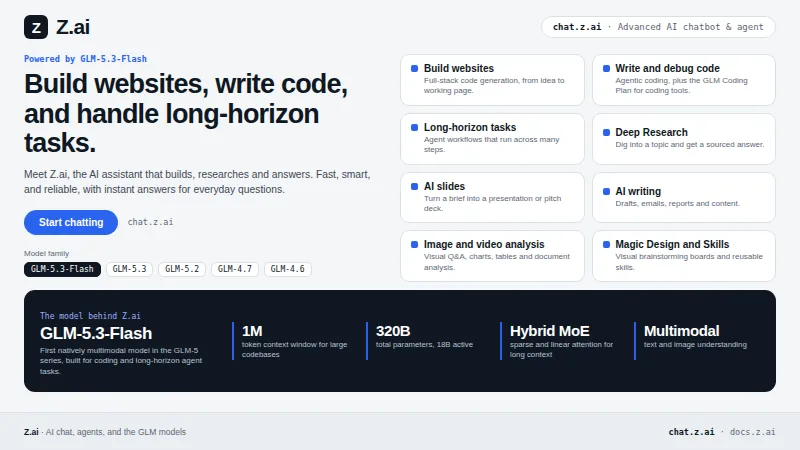Click footer 'Z.ai · AI chat, agents' text
Viewport: 800px width, 450px height.
click(105, 432)
